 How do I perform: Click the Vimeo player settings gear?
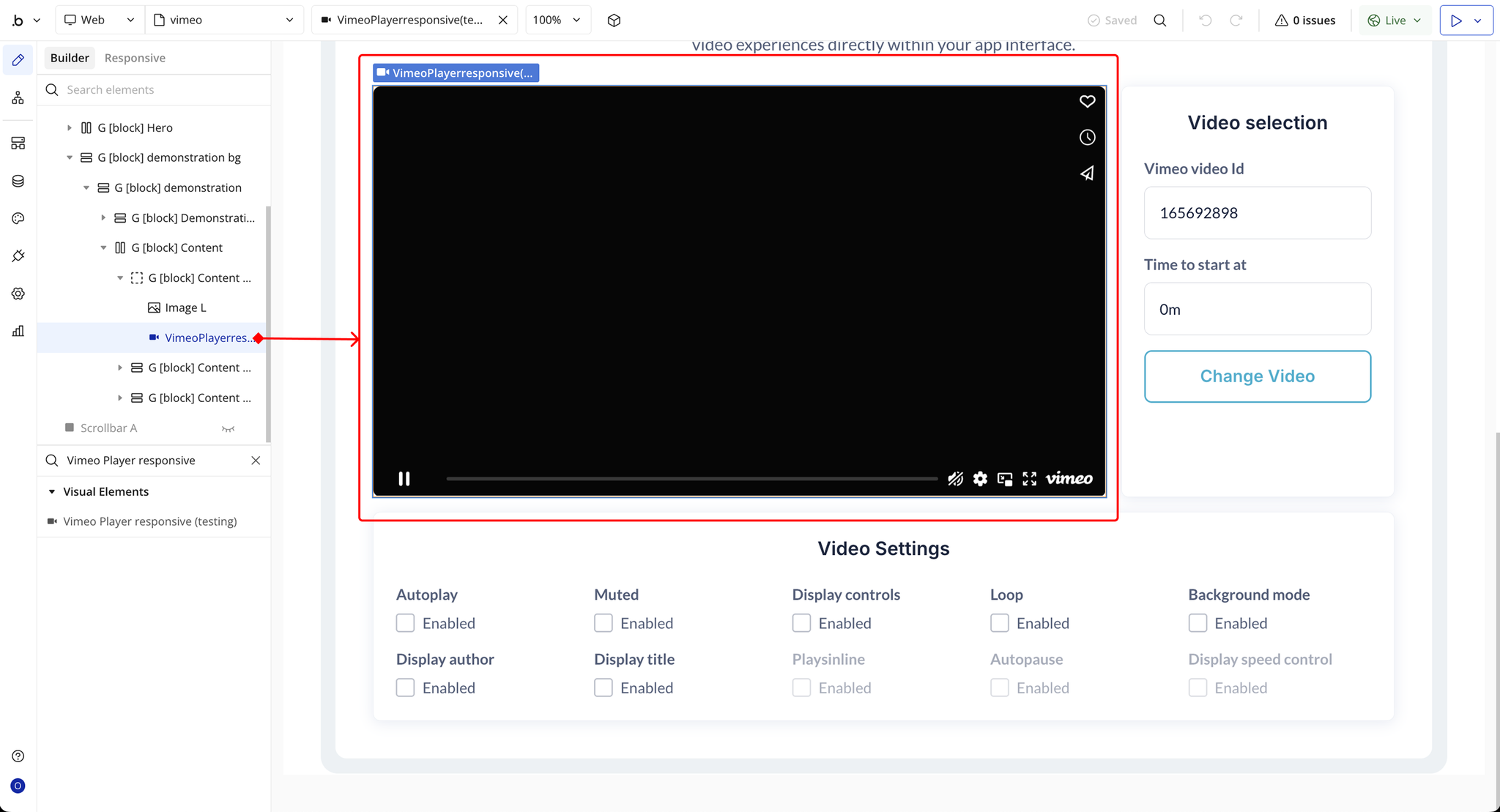pyautogui.click(x=980, y=479)
